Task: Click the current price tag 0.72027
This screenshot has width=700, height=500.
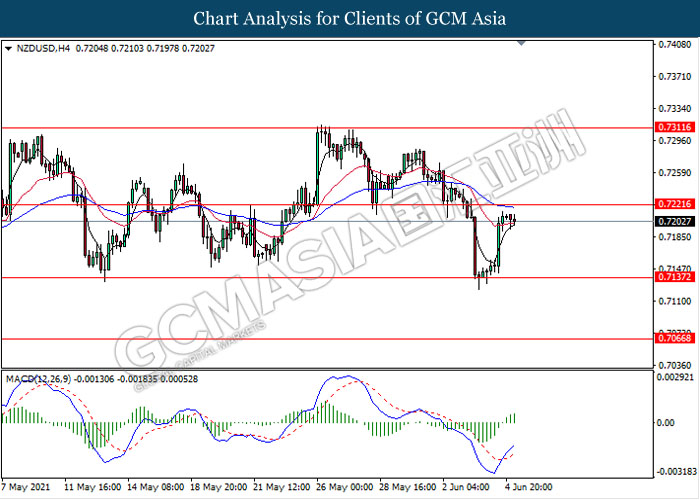Action: click(x=675, y=221)
